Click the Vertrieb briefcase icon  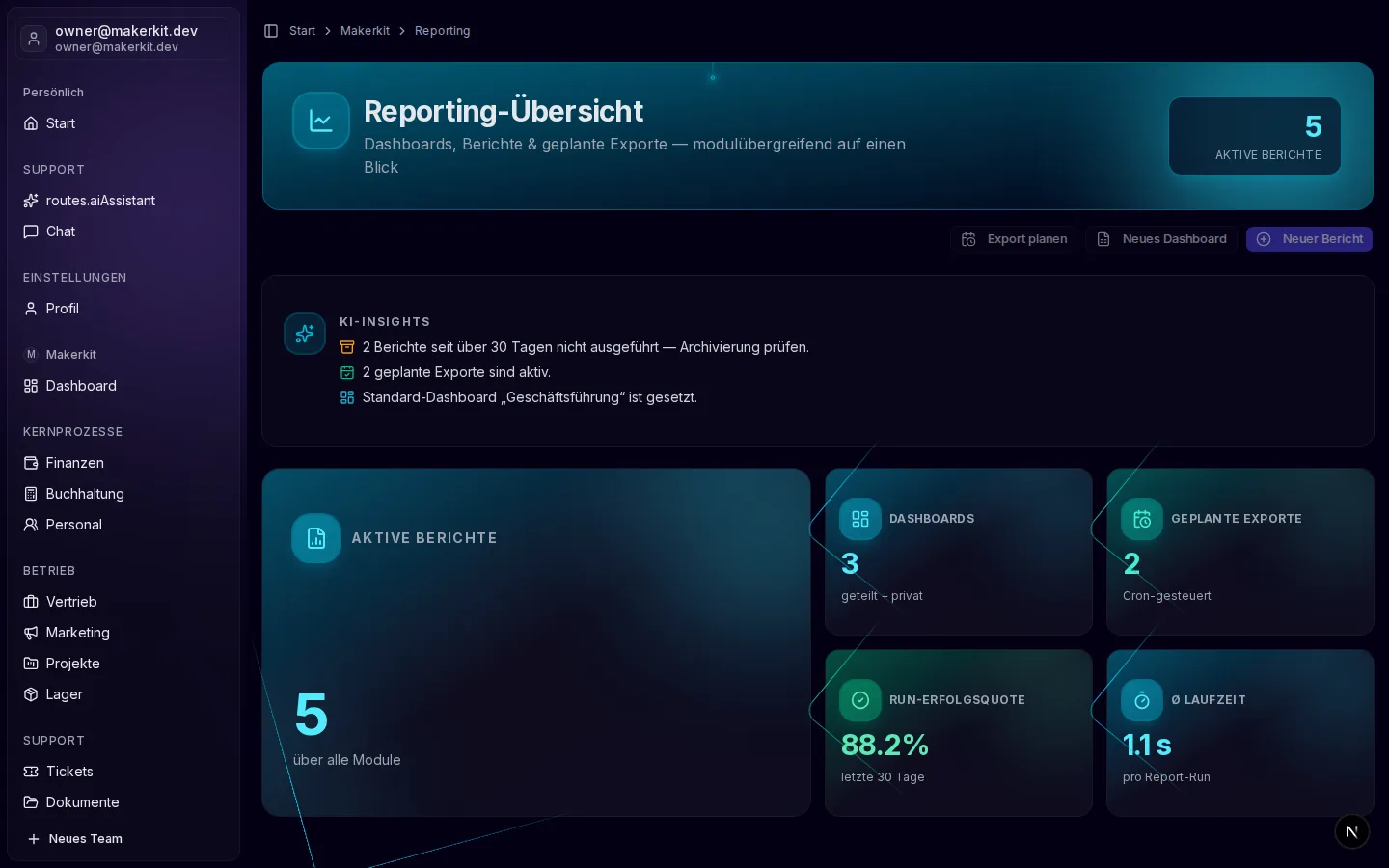coord(31,602)
